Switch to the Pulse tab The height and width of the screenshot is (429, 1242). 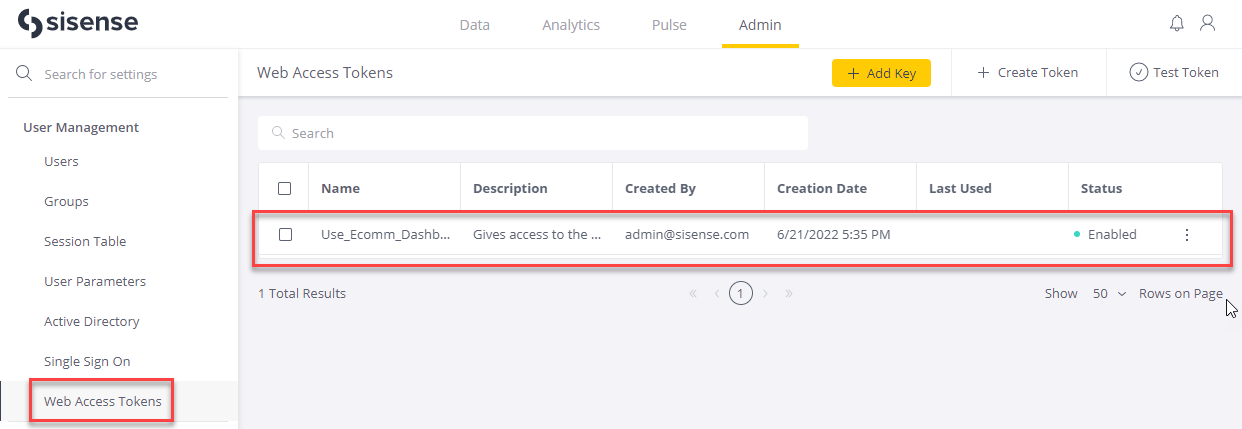tap(669, 25)
